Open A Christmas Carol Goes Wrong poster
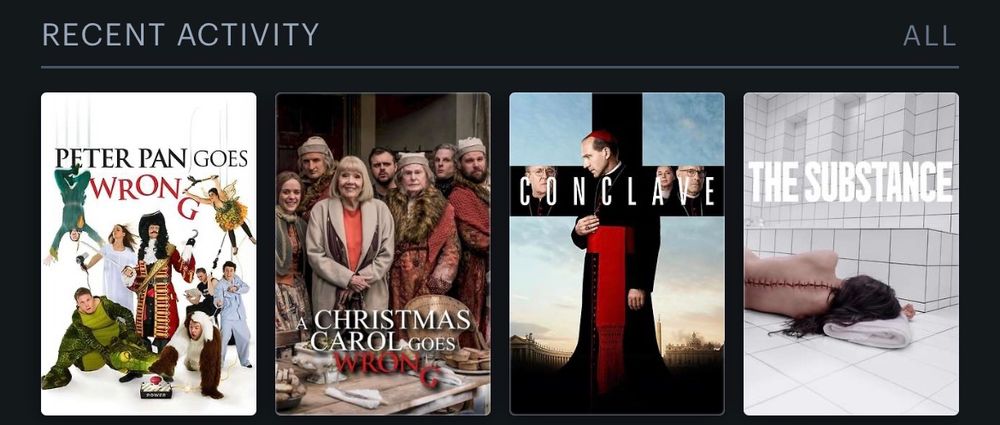This screenshot has width=1000, height=425. click(x=383, y=254)
